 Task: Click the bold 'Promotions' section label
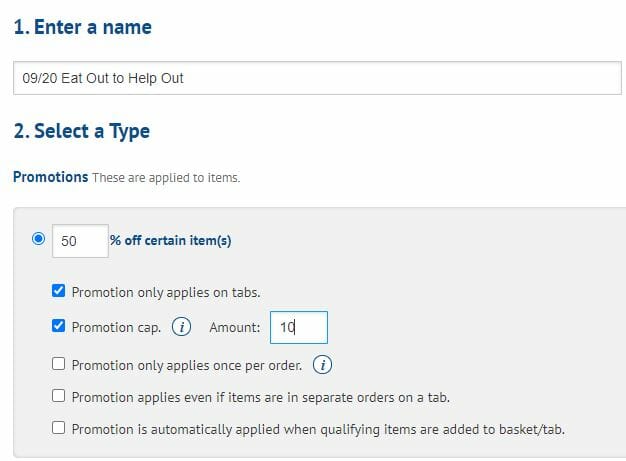tap(50, 177)
